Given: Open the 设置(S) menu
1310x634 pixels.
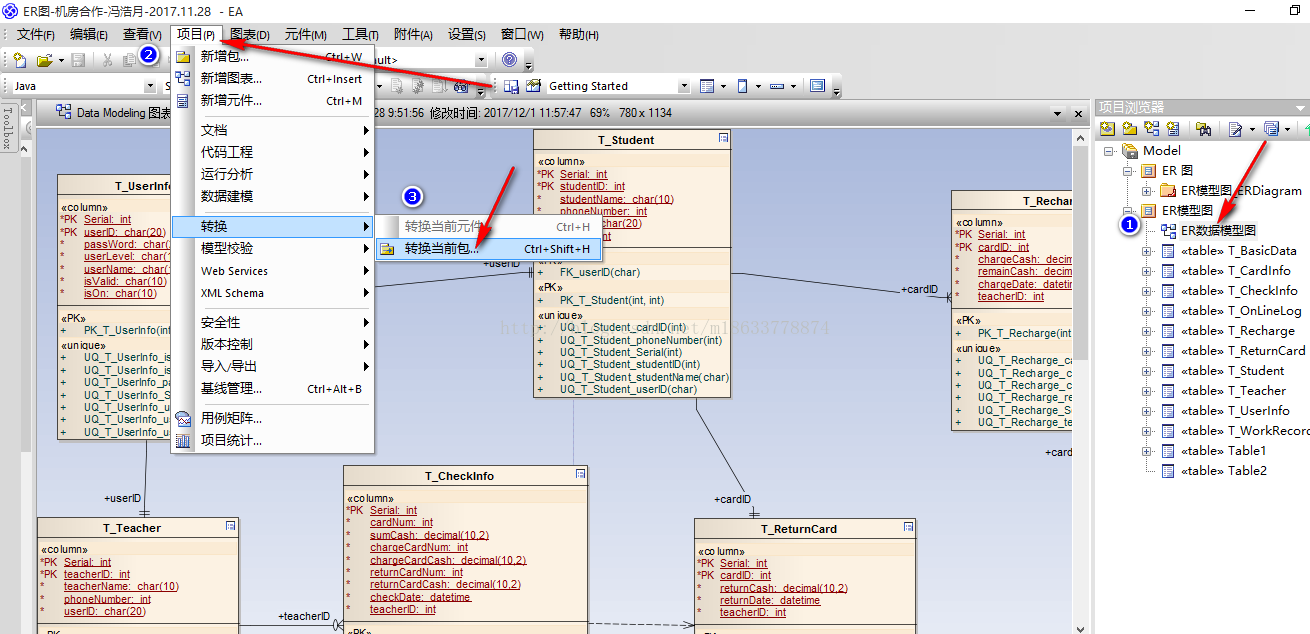Looking at the screenshot, I should 467,34.
